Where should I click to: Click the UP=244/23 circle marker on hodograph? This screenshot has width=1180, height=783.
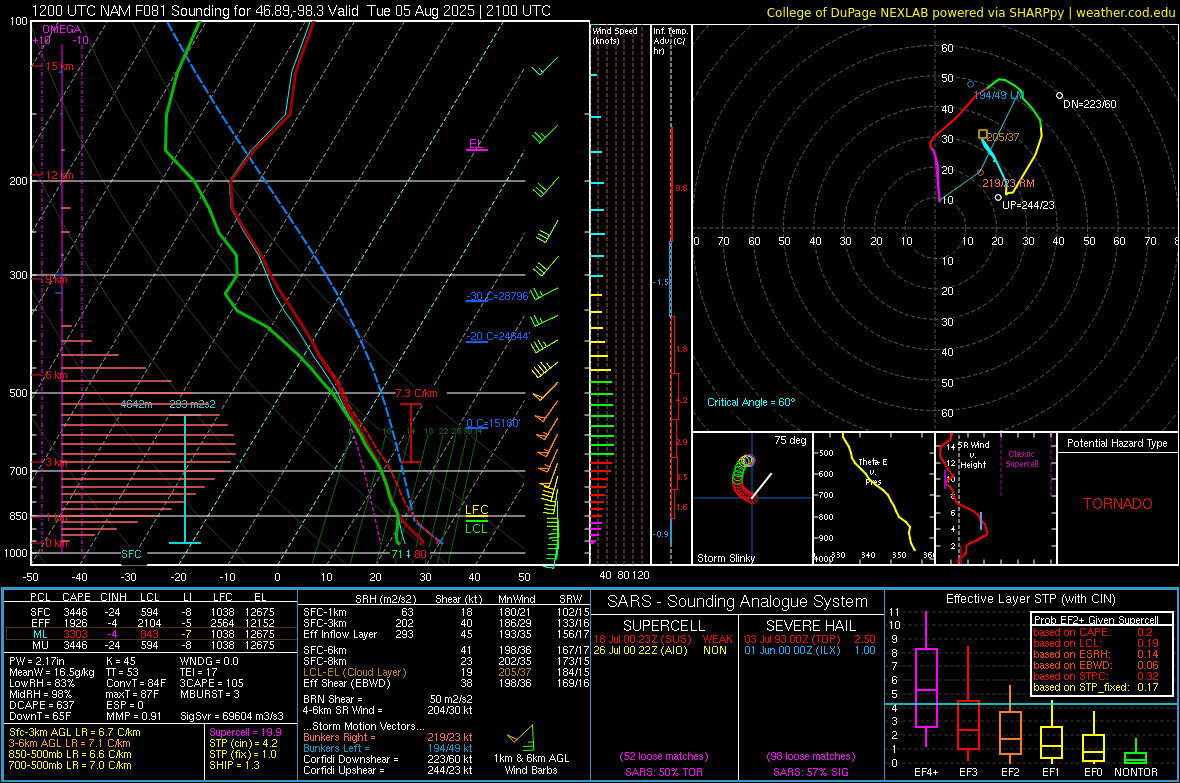(x=999, y=198)
